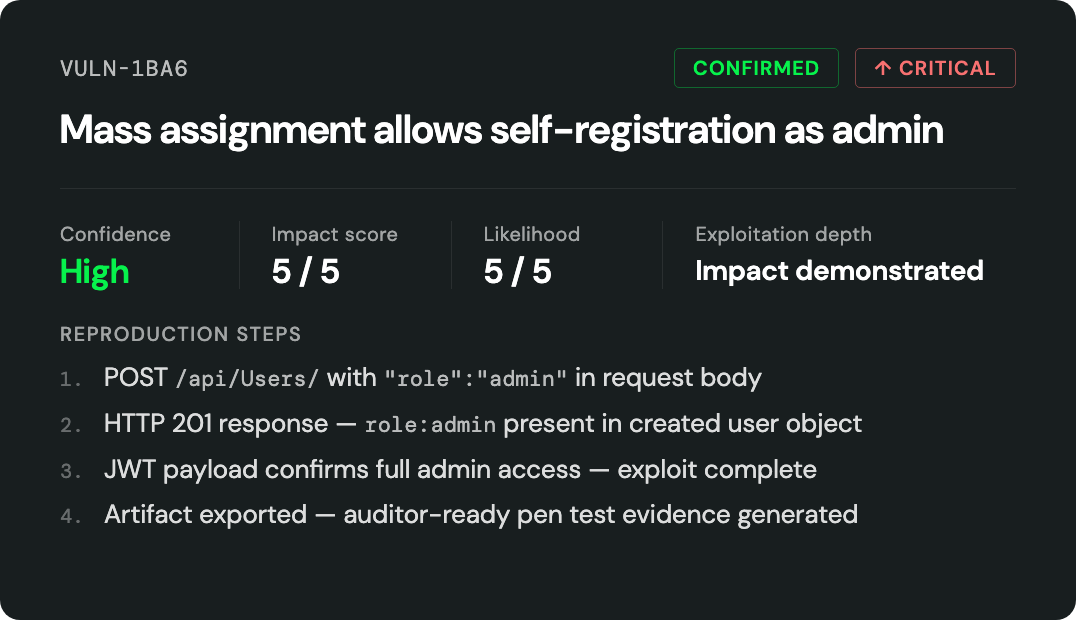Click the Likelihood 5 / 5 value
Viewport: 1076px width, 620px height.
(517, 271)
